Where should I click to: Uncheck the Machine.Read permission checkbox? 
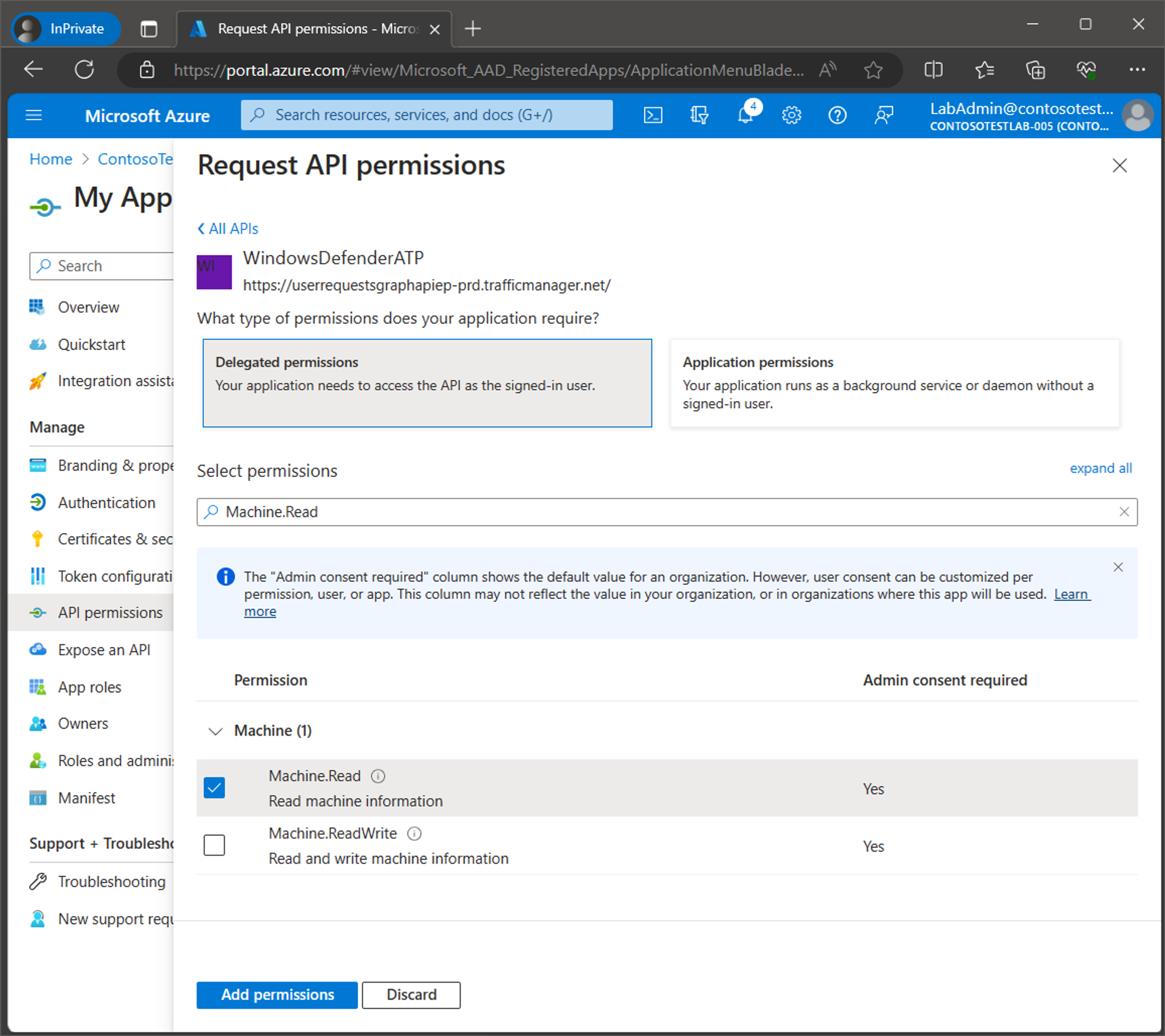[214, 788]
